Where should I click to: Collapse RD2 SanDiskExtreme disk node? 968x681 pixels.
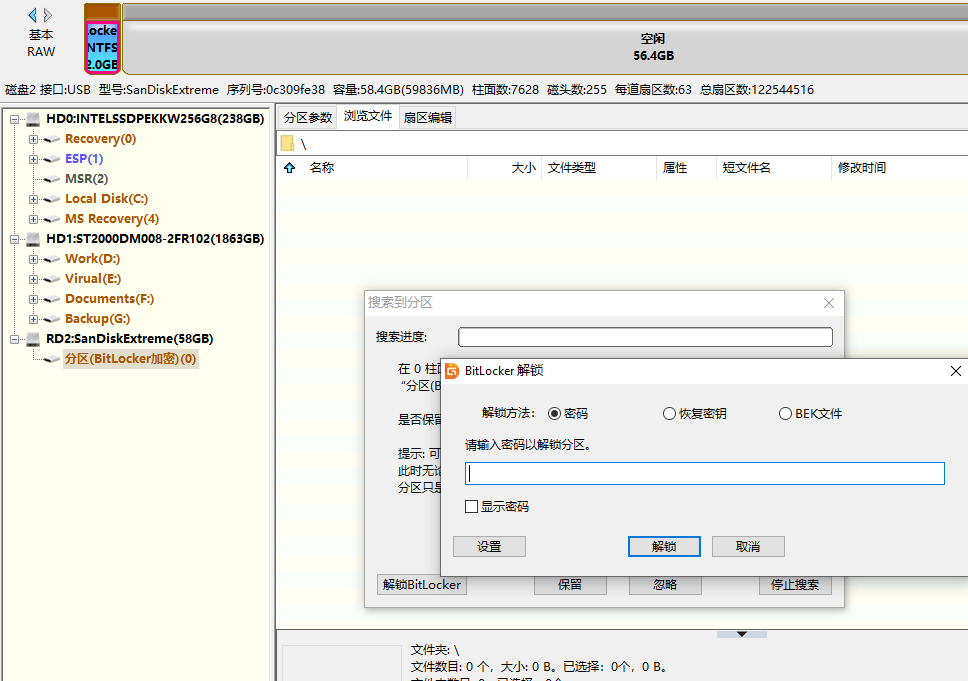14,339
